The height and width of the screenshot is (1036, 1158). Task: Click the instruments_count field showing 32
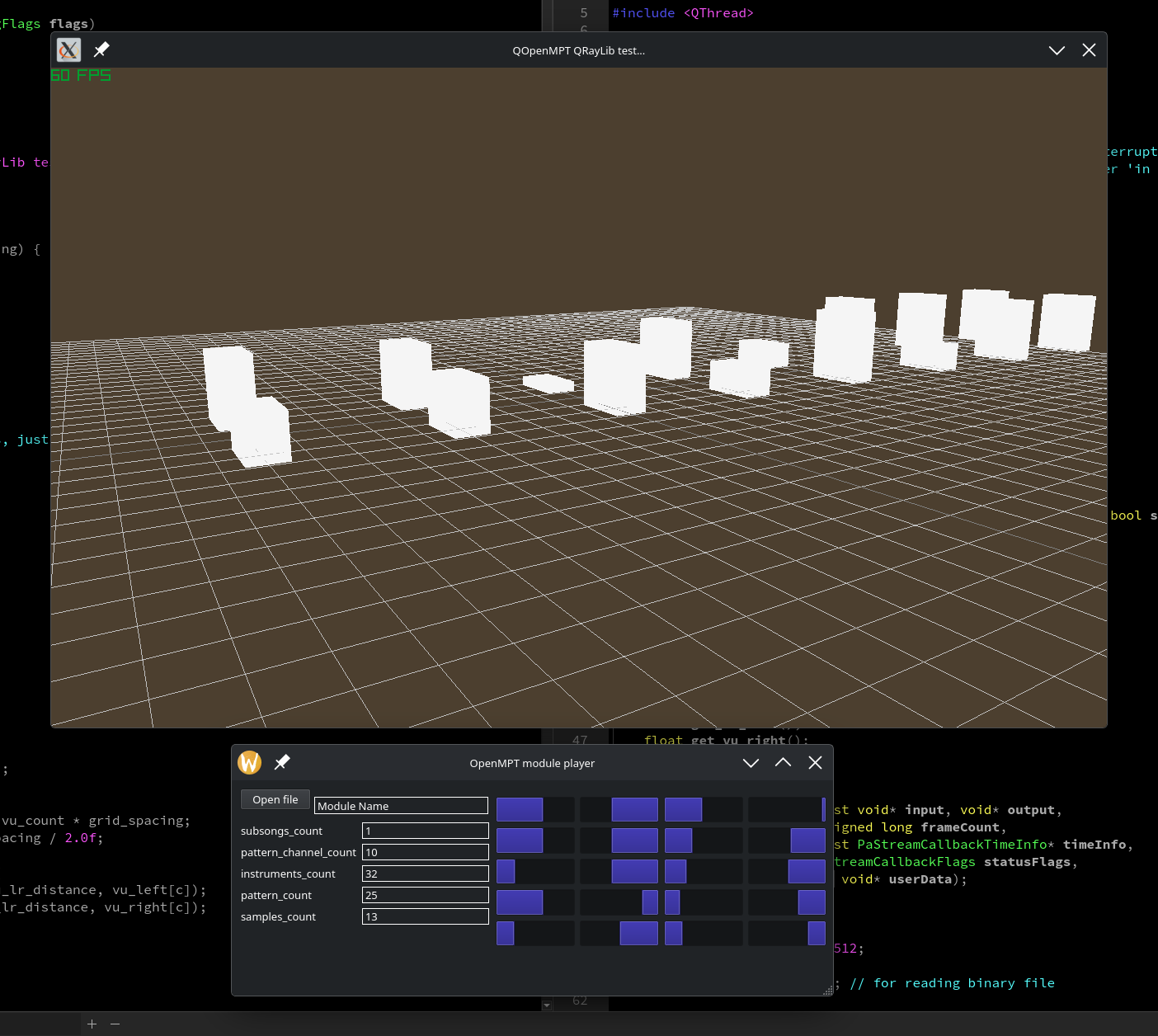click(x=425, y=874)
